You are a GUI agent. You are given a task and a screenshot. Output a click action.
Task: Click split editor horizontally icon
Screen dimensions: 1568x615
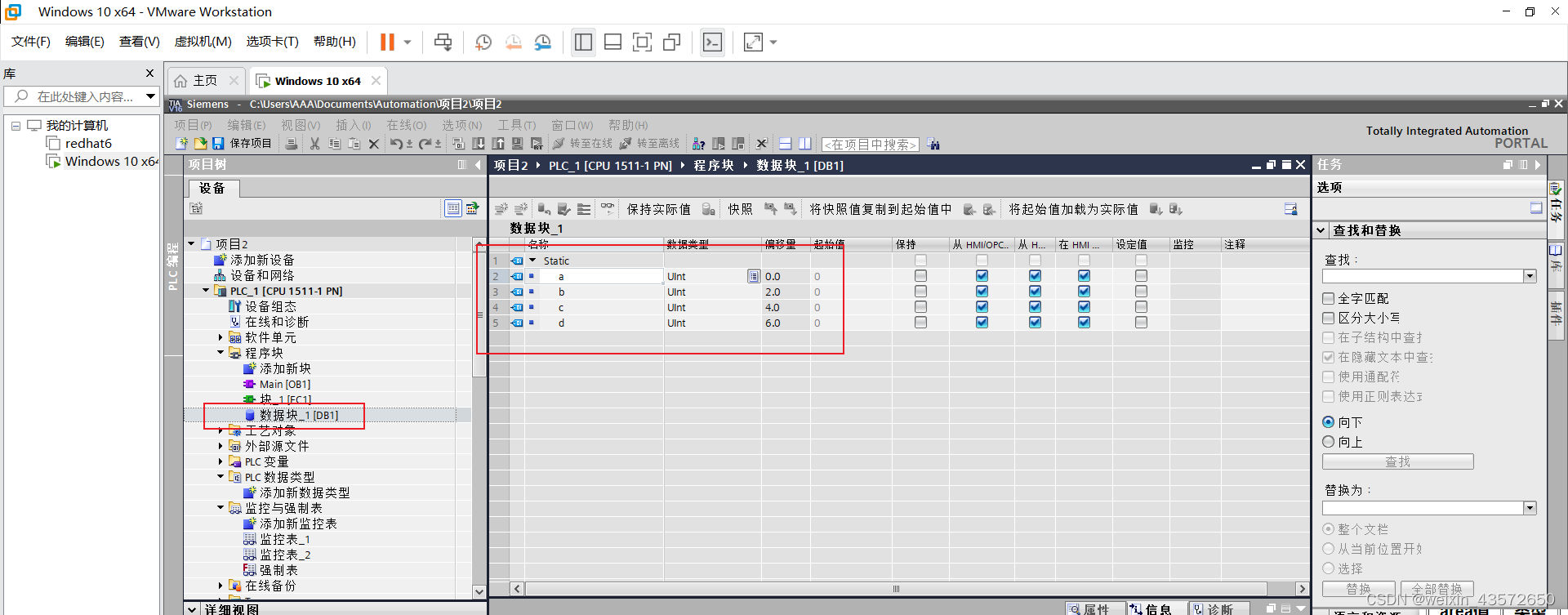(785, 144)
